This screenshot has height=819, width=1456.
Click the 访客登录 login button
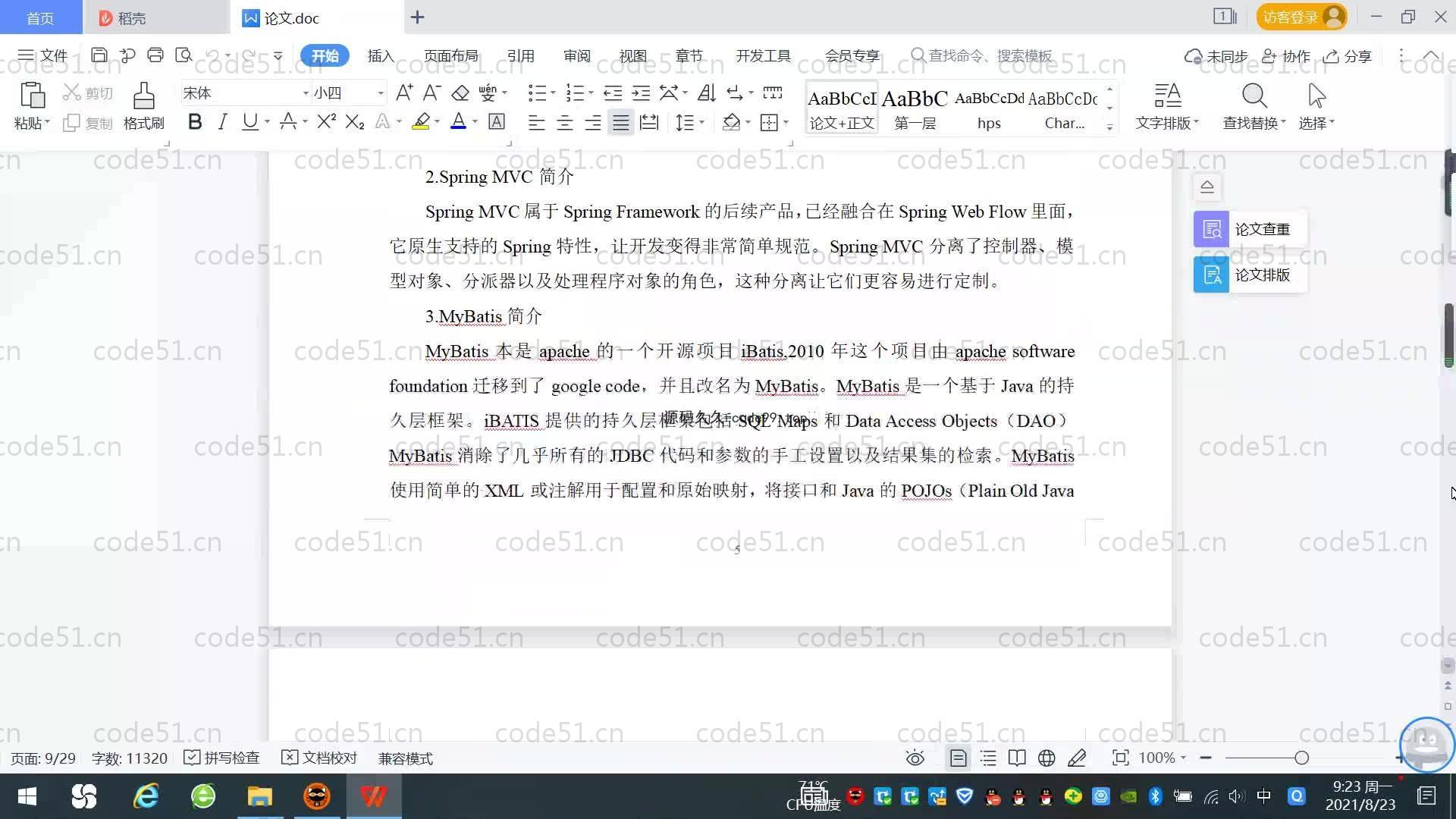coord(1301,17)
